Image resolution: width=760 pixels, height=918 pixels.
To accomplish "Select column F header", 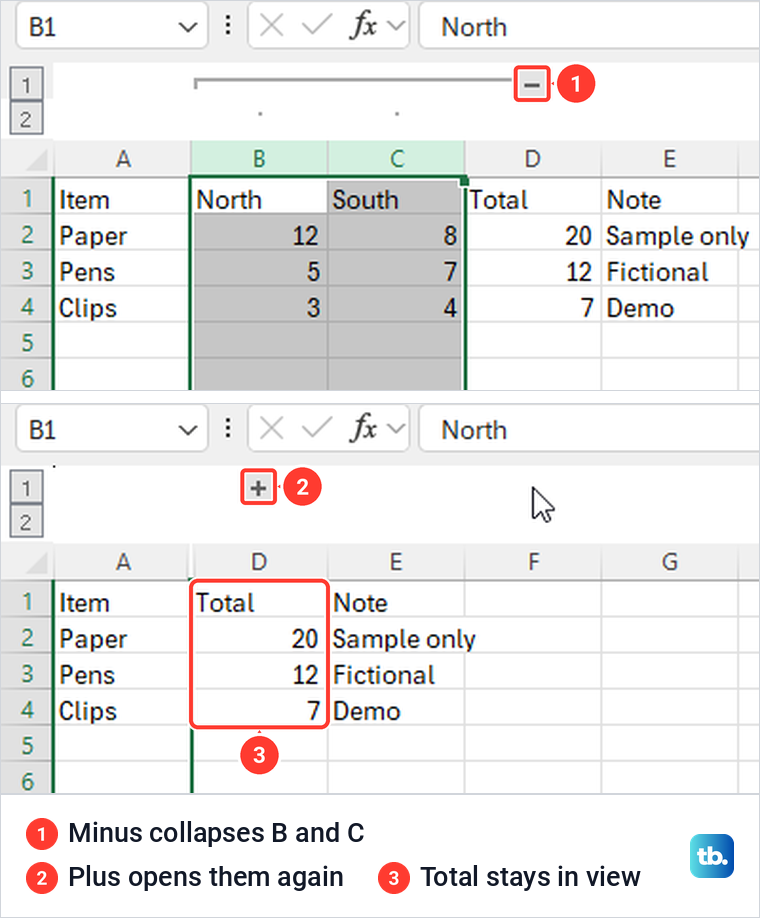I will pyautogui.click(x=533, y=562).
